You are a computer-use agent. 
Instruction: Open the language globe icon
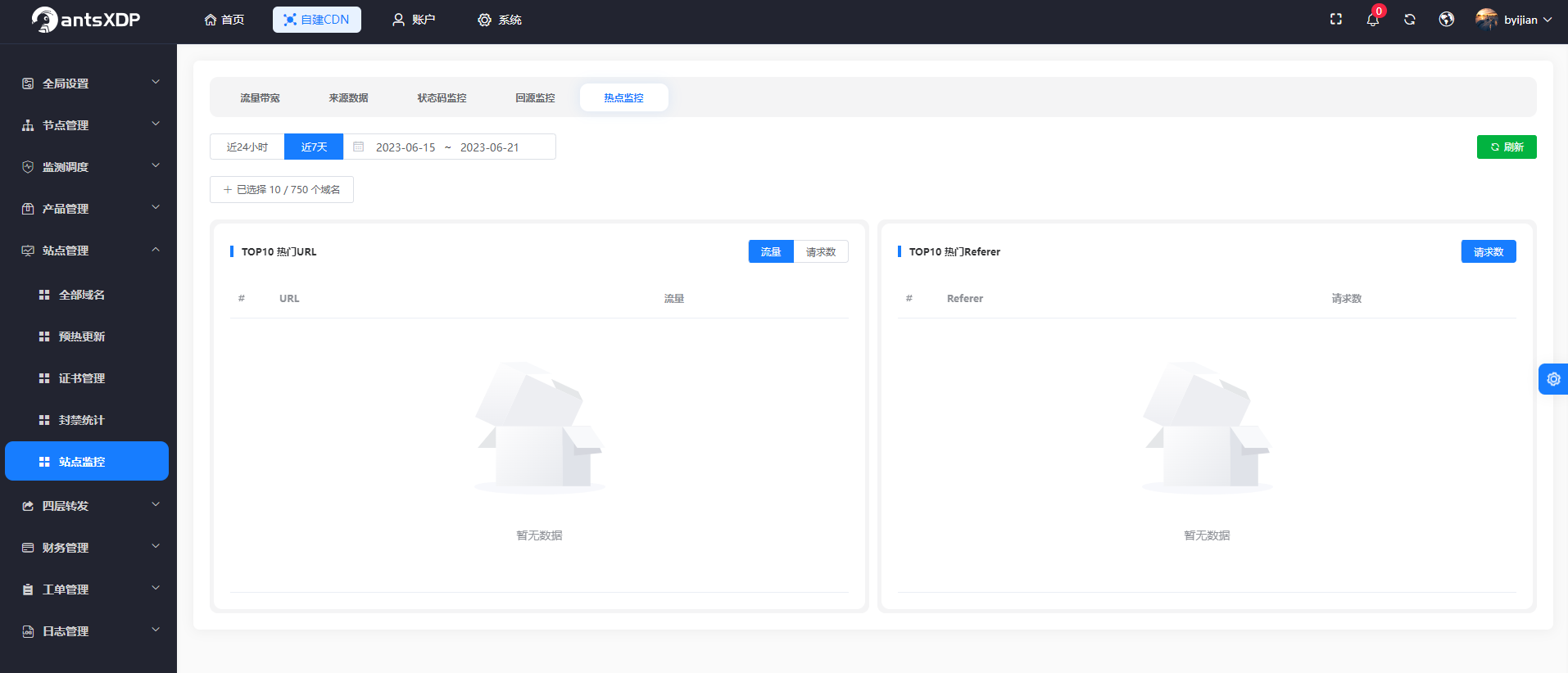[1447, 20]
